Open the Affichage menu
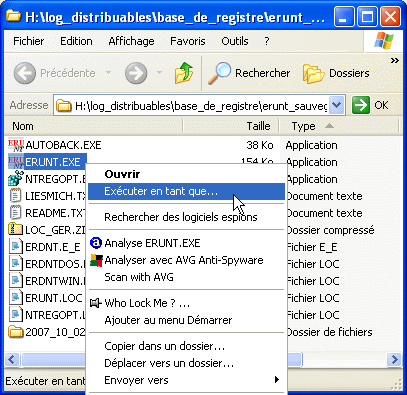The height and width of the screenshot is (395, 407). tap(131, 41)
